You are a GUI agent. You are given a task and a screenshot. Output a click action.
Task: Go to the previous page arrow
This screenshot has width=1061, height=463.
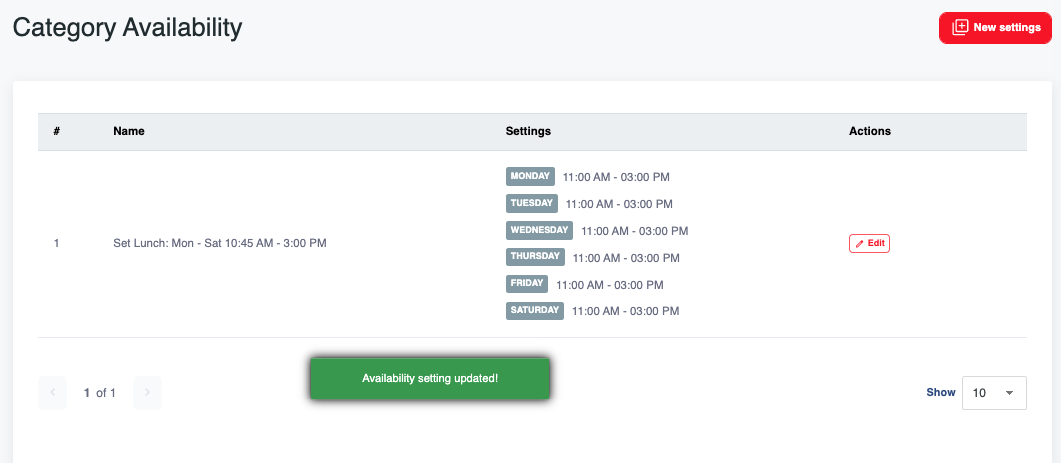coord(53,393)
